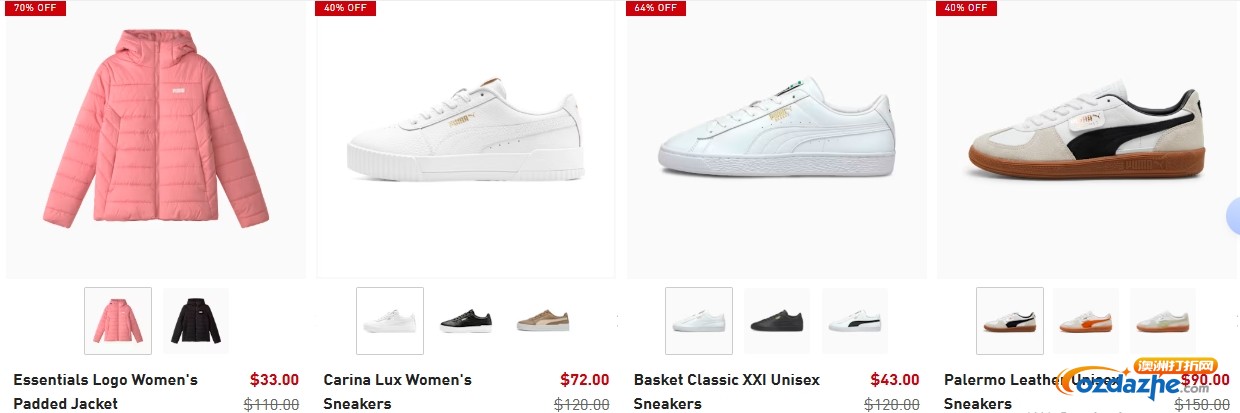Select the black padded jacket color swatch
Screen dimensions: 1240x413
196,321
